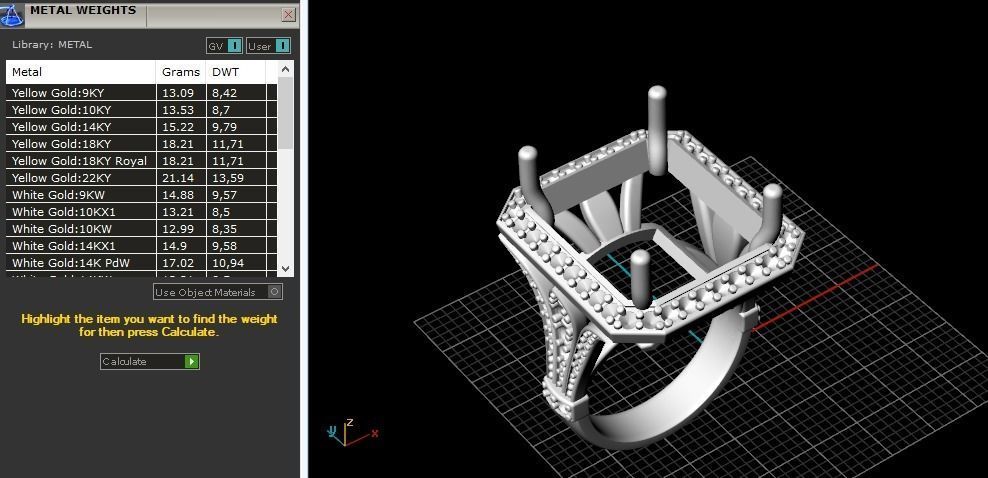Select the White Gold:10KW row

point(141,229)
